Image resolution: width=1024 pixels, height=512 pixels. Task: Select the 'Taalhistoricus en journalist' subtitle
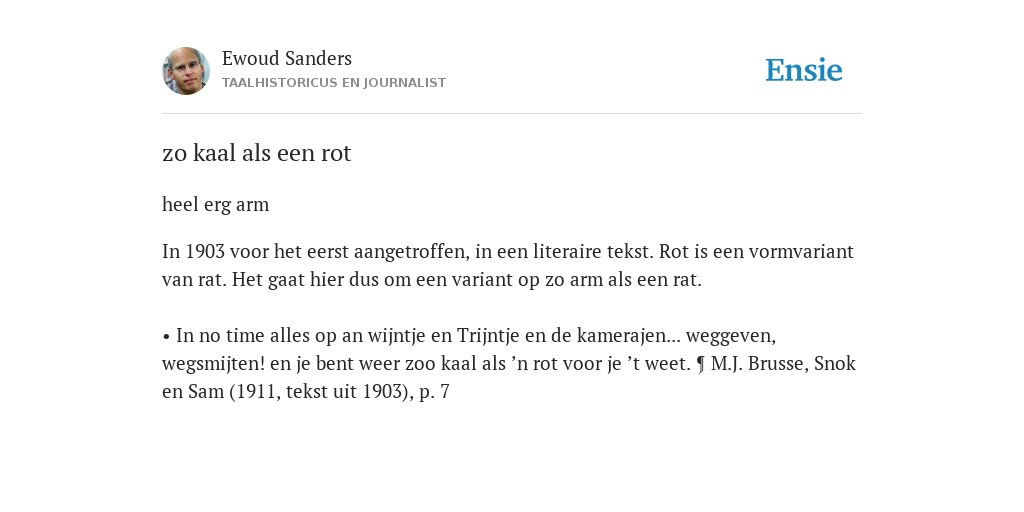point(334,83)
